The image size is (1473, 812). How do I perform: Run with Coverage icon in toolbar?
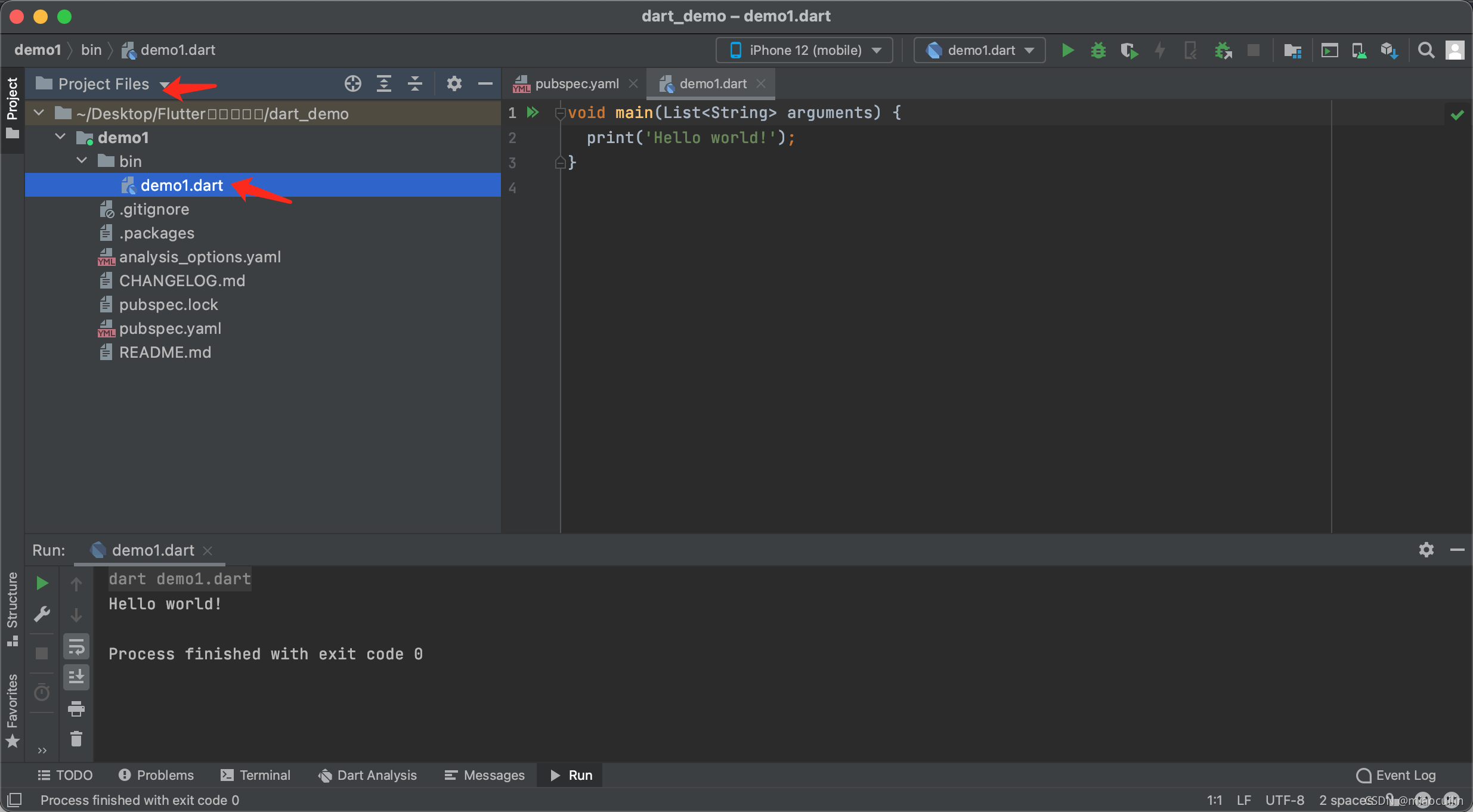[x=1128, y=50]
